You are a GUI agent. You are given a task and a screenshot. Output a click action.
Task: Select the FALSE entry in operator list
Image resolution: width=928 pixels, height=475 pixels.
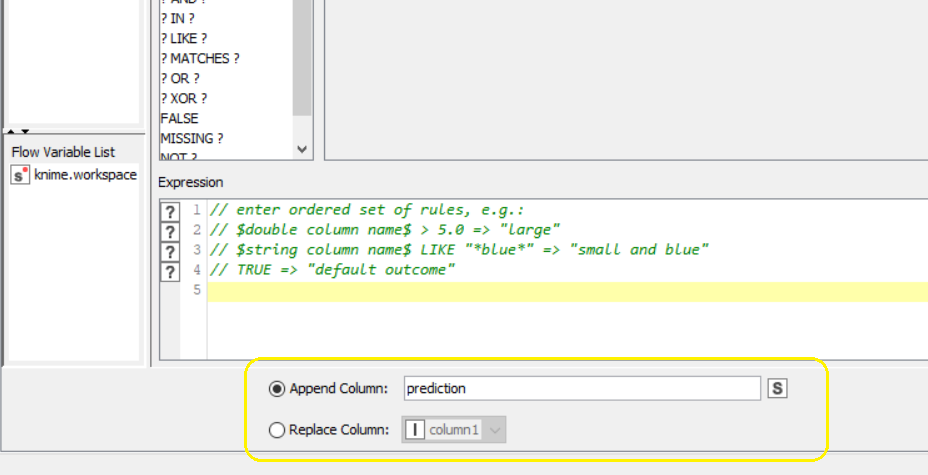(x=180, y=119)
